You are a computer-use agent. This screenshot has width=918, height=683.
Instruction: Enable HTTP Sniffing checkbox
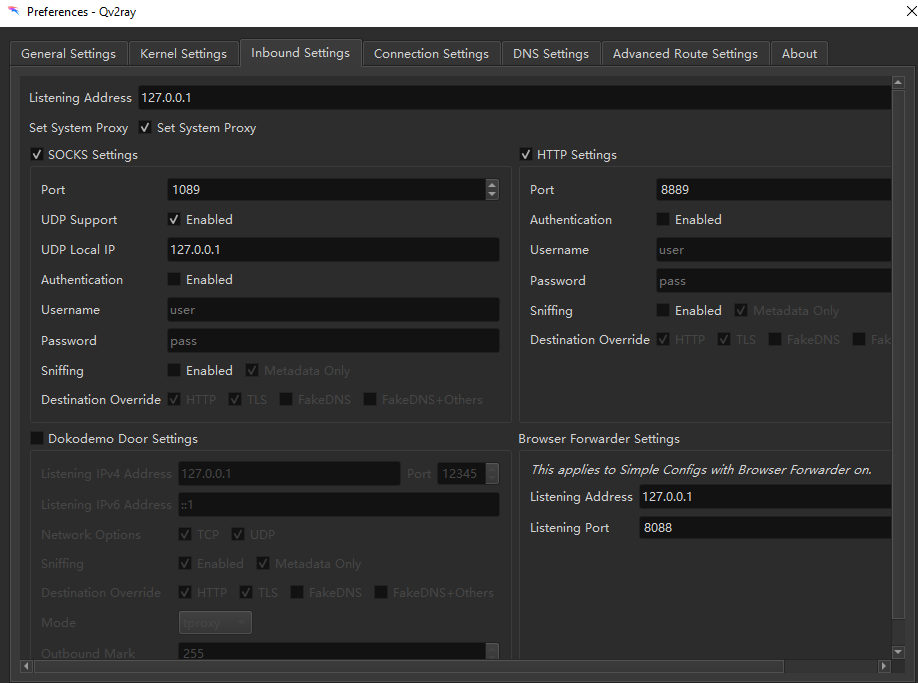click(663, 310)
